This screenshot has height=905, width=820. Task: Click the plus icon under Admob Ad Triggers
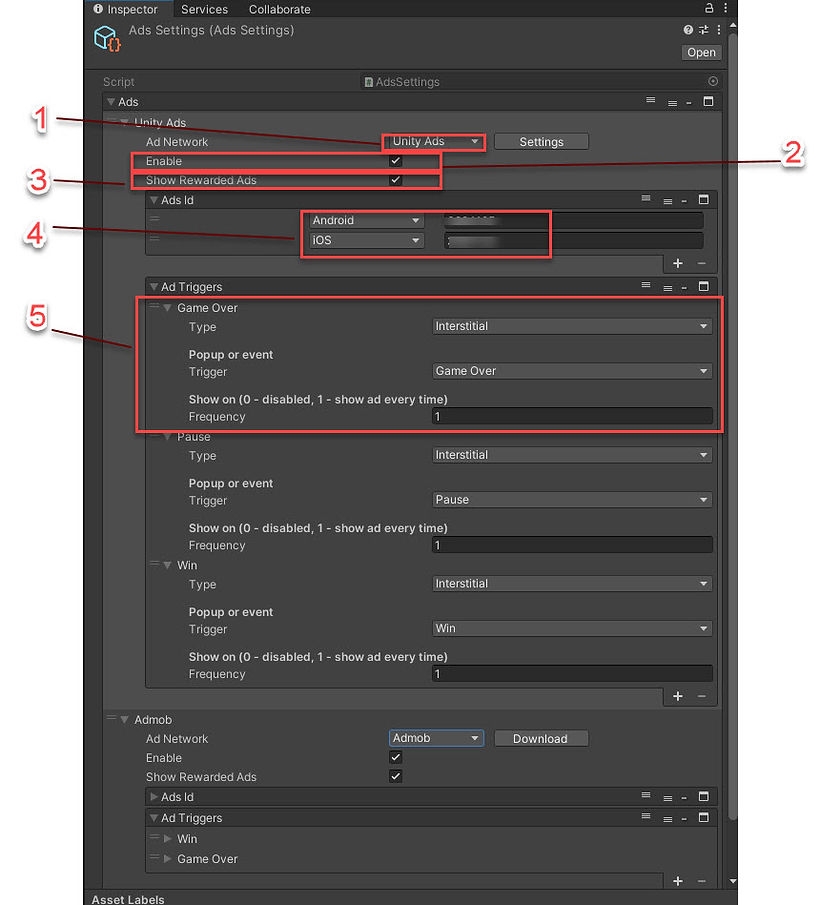(x=677, y=880)
